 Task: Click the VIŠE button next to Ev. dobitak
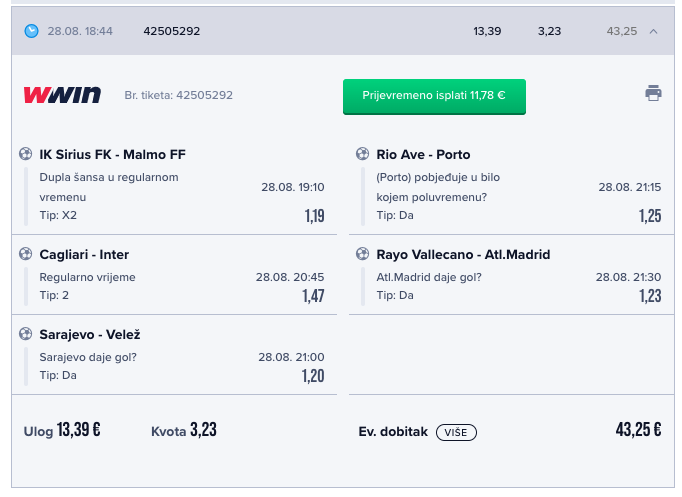point(456,432)
